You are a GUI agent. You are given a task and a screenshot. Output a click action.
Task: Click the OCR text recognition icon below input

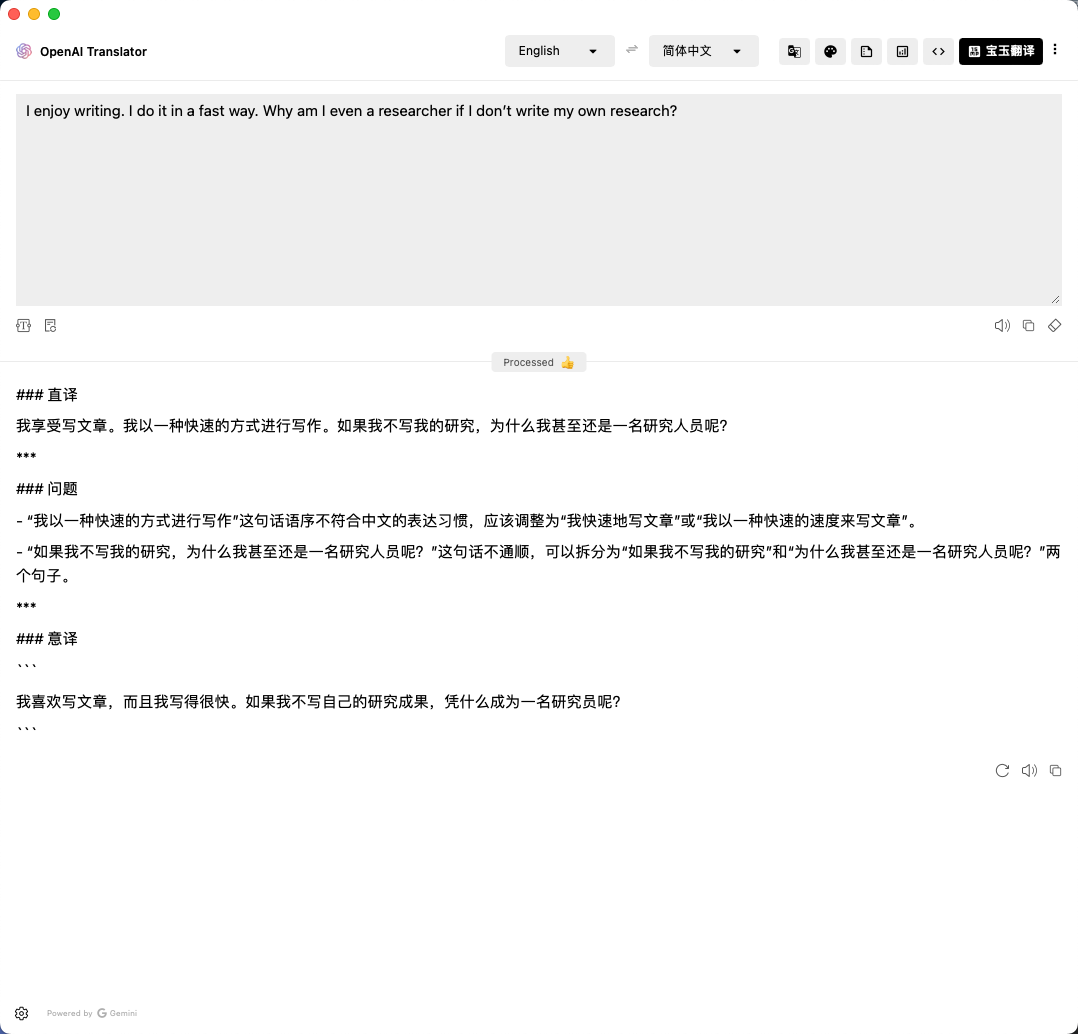[23, 326]
